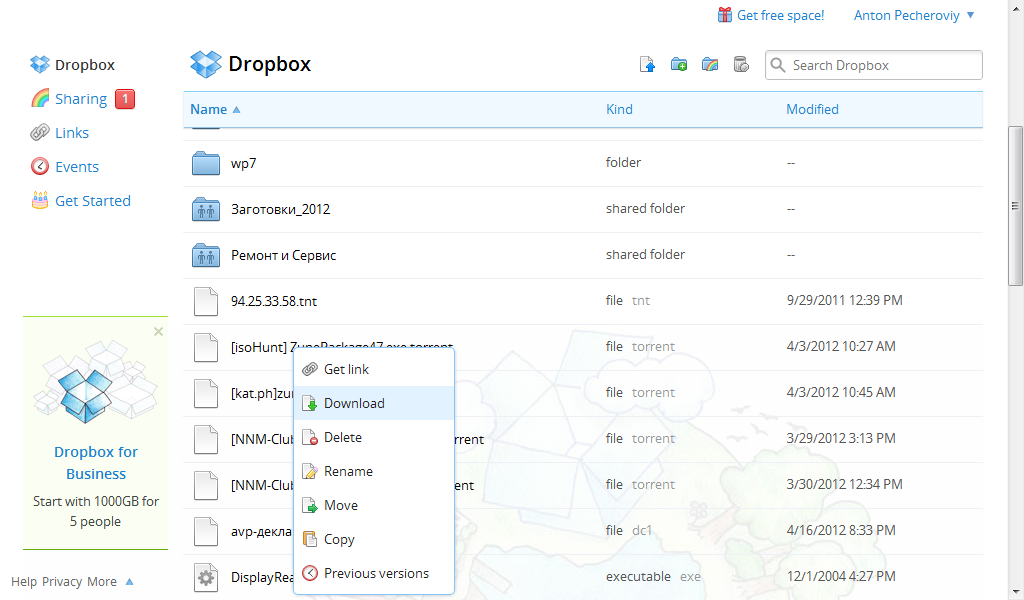Toggle the show deleted files toolbar icon
This screenshot has width=1024, height=600.
click(741, 65)
